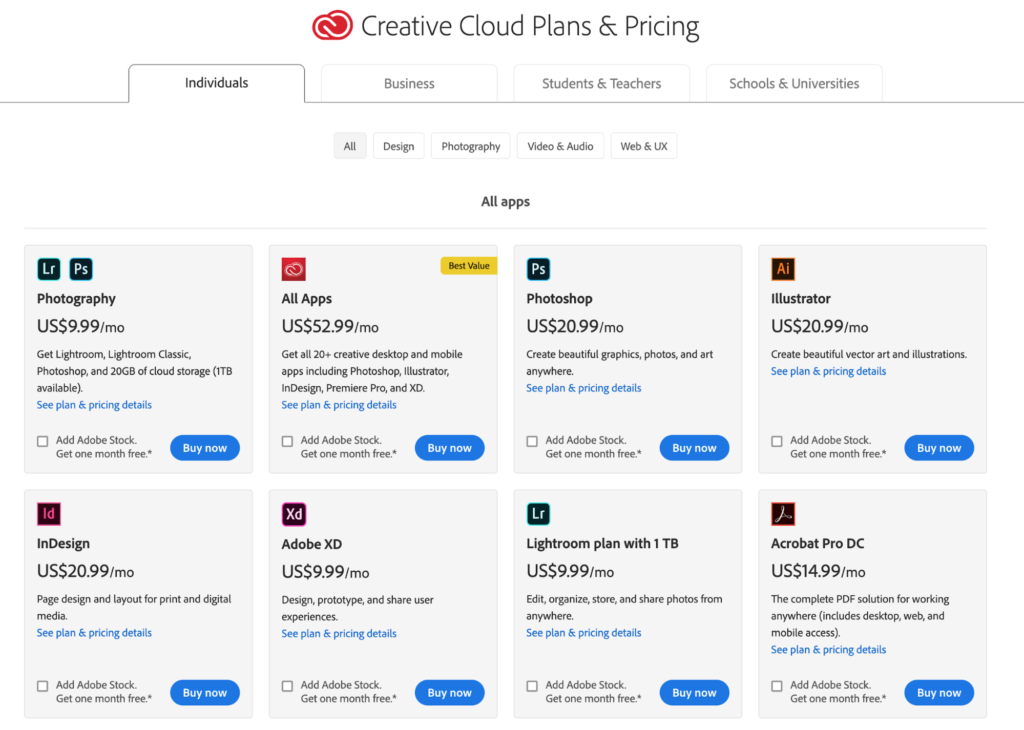Buy now the InDesign plan
Screen dimensions: 1024x730
[x=205, y=693]
